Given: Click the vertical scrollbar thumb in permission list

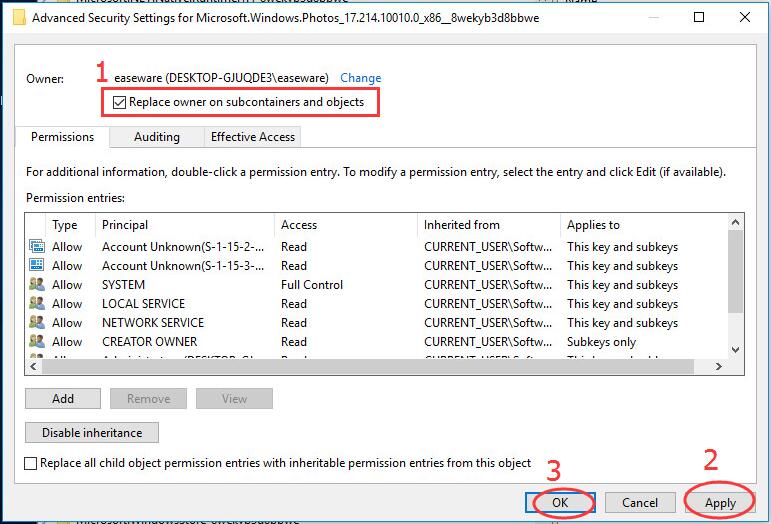Looking at the screenshot, I should click(736, 271).
